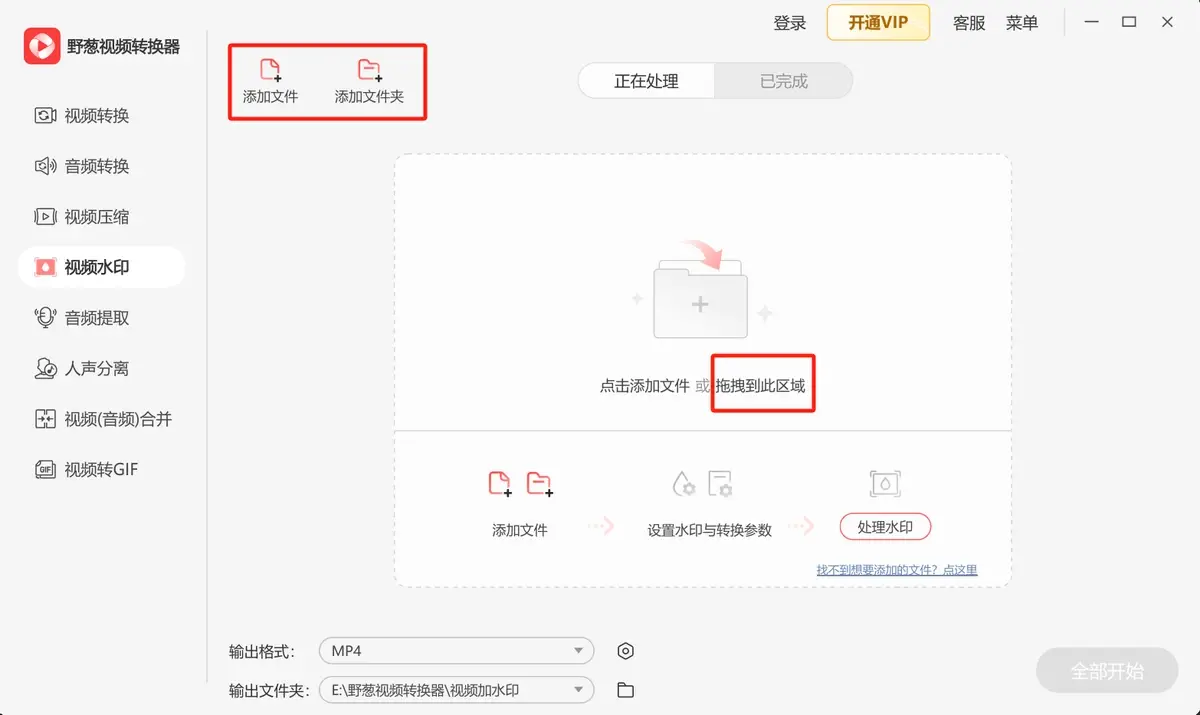Click the 添加文件 label in the step guide
Screen dimensions: 1200x715
click(x=520, y=530)
